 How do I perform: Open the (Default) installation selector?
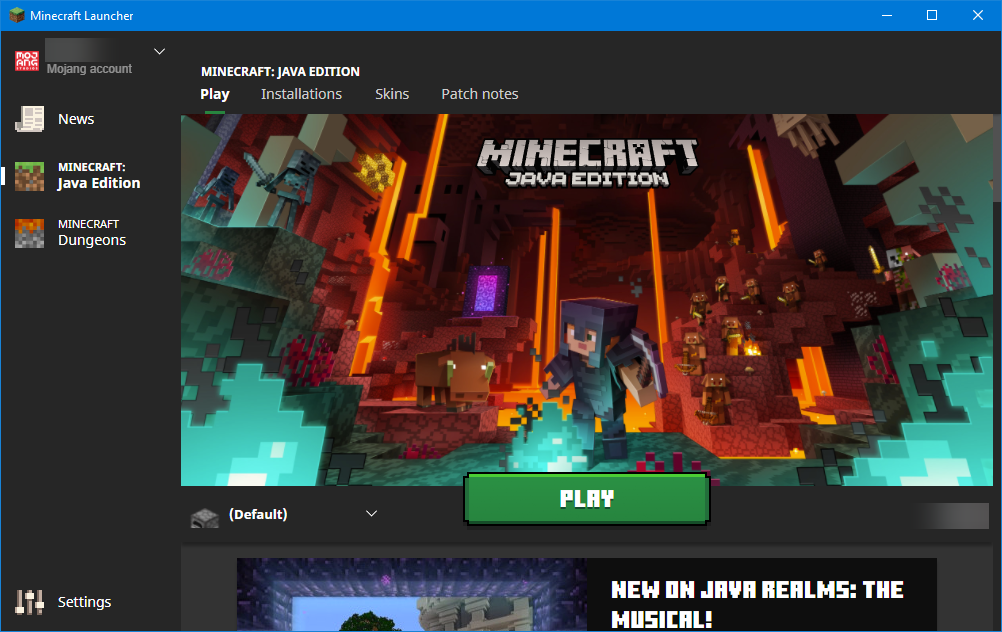pyautogui.click(x=284, y=515)
